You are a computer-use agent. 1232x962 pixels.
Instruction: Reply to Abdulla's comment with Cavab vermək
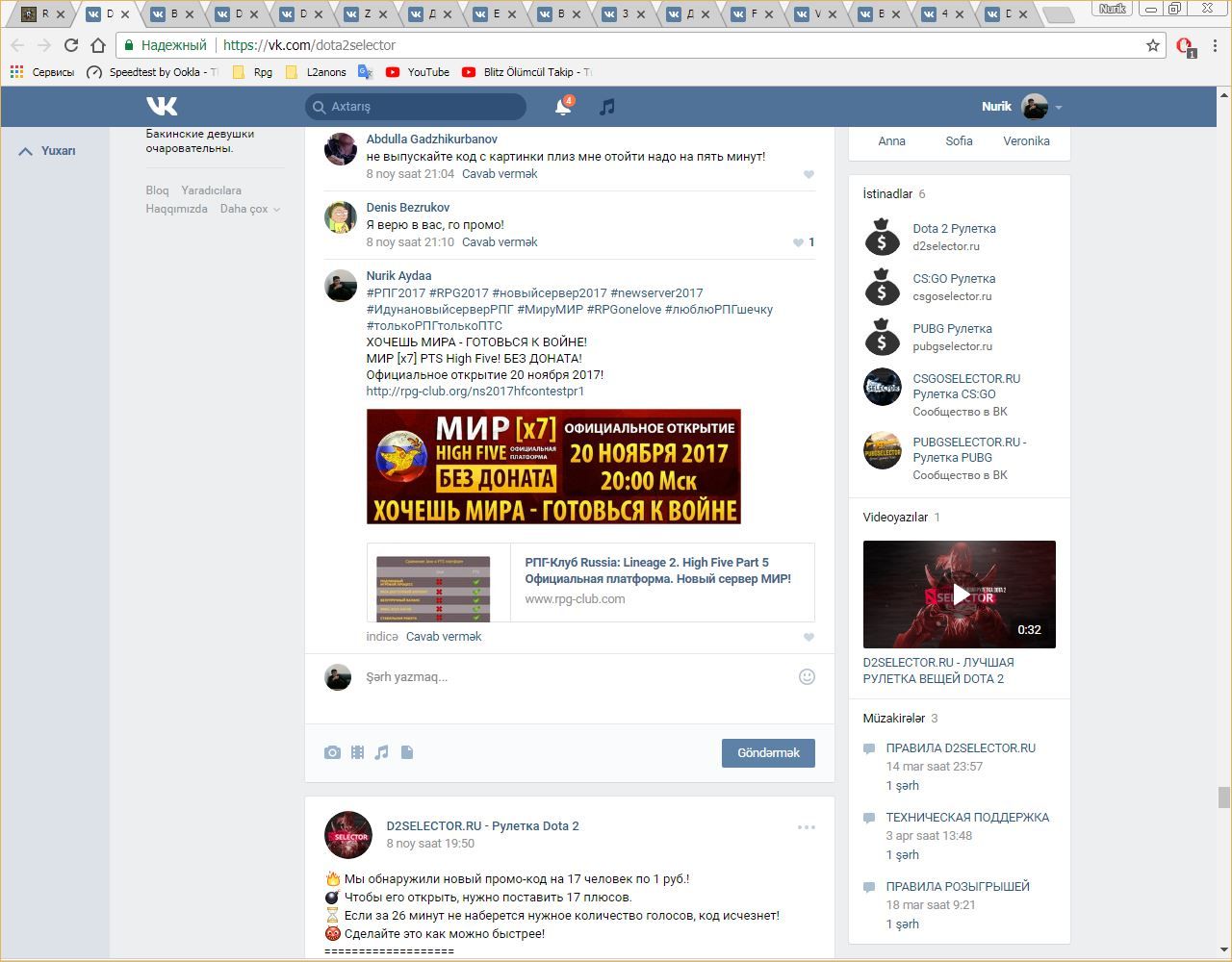(x=500, y=174)
